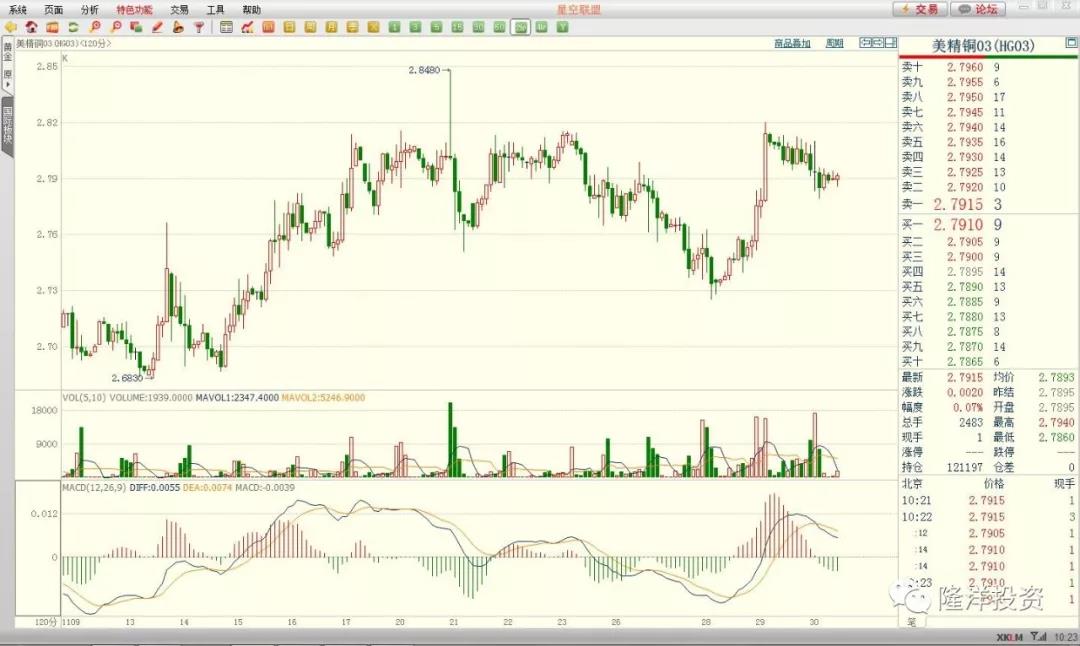
Task: Select the green 5-minute period button
Action: pos(436,28)
